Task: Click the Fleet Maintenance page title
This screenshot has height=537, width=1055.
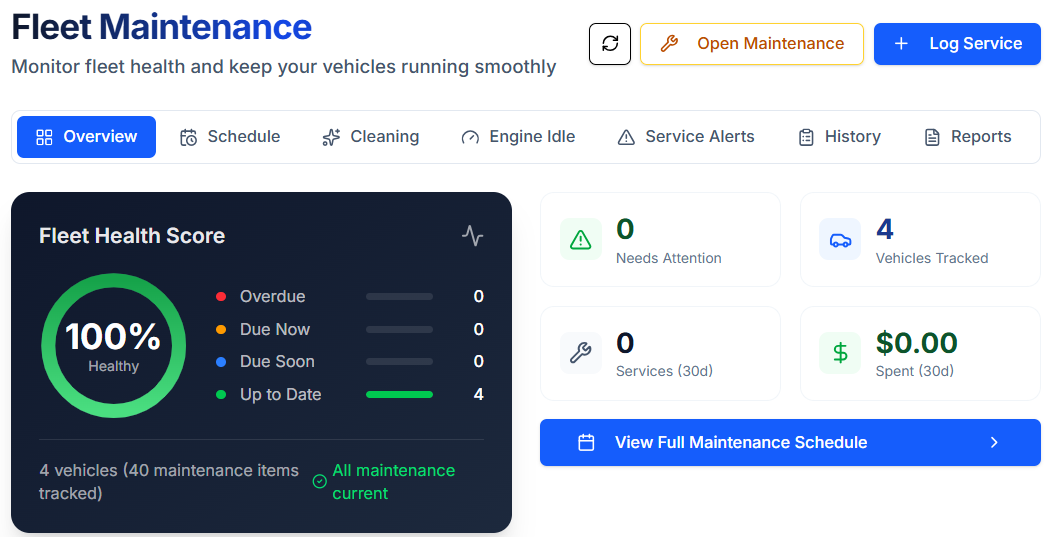Action: (x=161, y=27)
